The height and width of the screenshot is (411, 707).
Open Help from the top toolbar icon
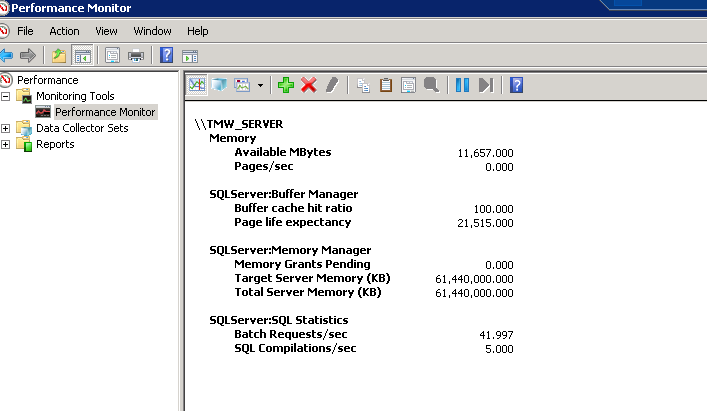(x=166, y=55)
